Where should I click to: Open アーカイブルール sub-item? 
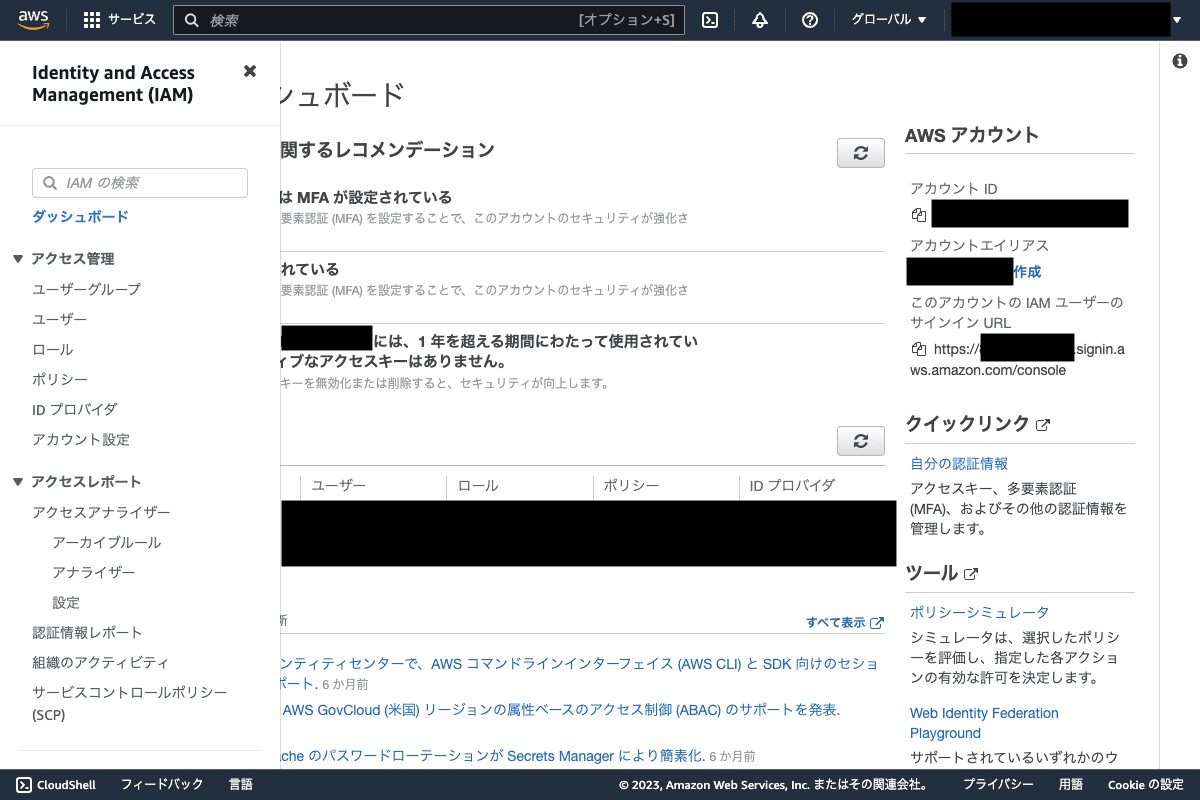pyautogui.click(x=106, y=542)
